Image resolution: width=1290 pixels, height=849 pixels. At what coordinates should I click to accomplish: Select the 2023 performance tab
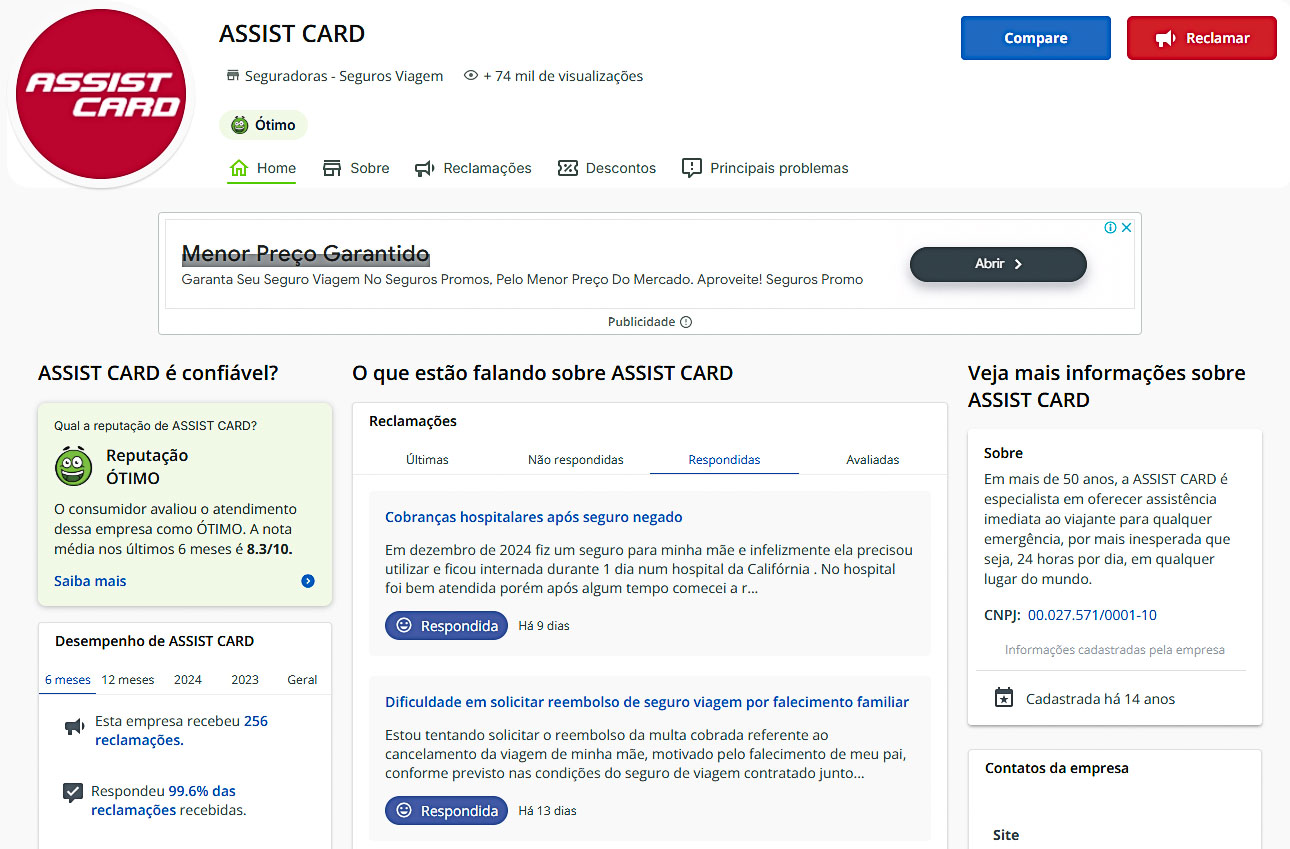pyautogui.click(x=245, y=679)
